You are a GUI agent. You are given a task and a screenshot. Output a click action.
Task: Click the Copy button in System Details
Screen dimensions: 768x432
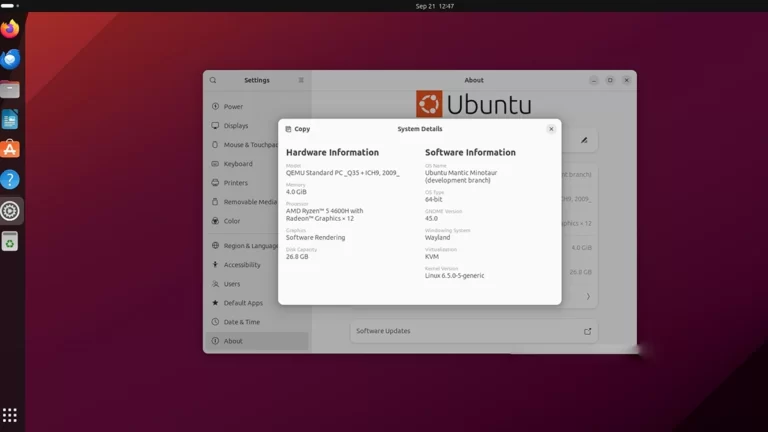(298, 129)
